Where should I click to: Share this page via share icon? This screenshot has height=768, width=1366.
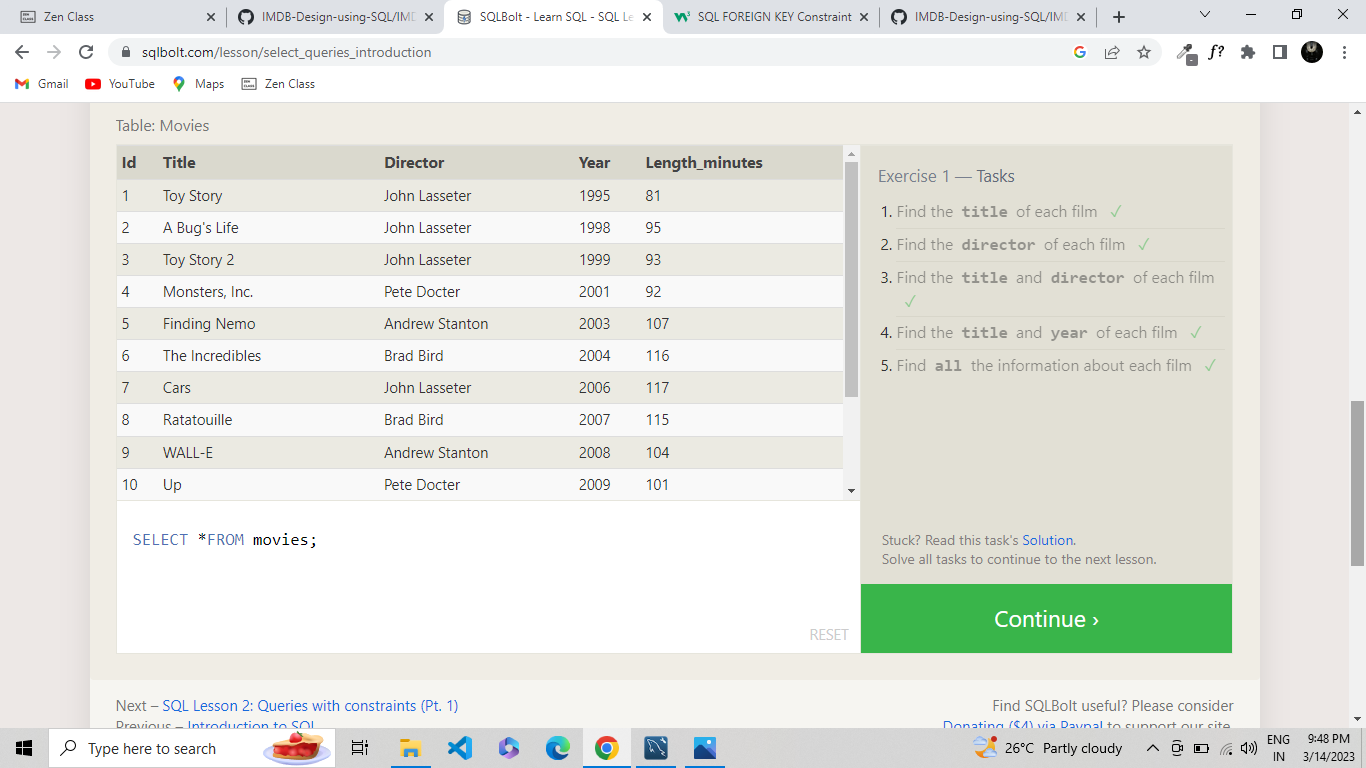[1112, 52]
